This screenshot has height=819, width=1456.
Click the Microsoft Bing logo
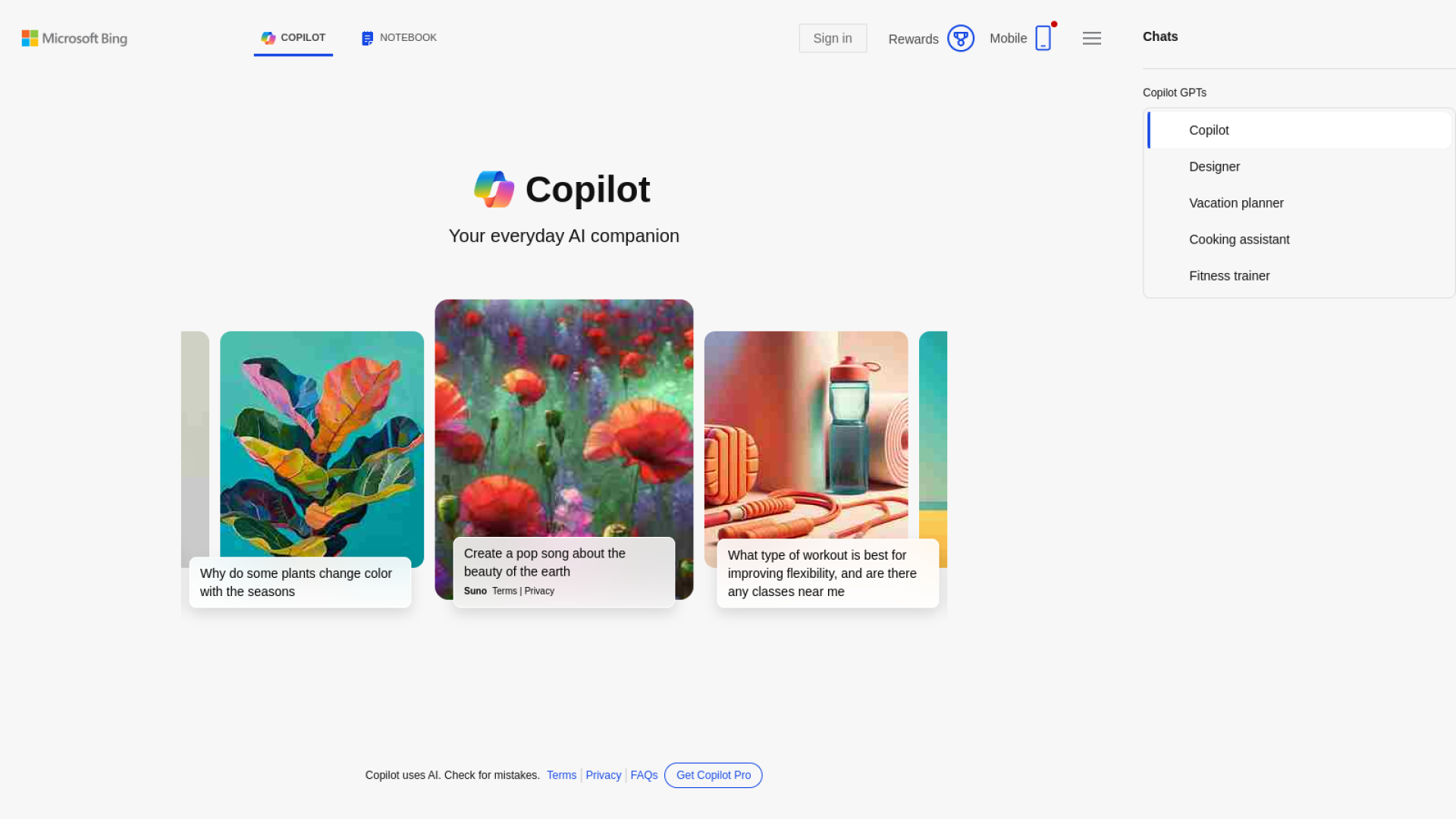coord(74,39)
